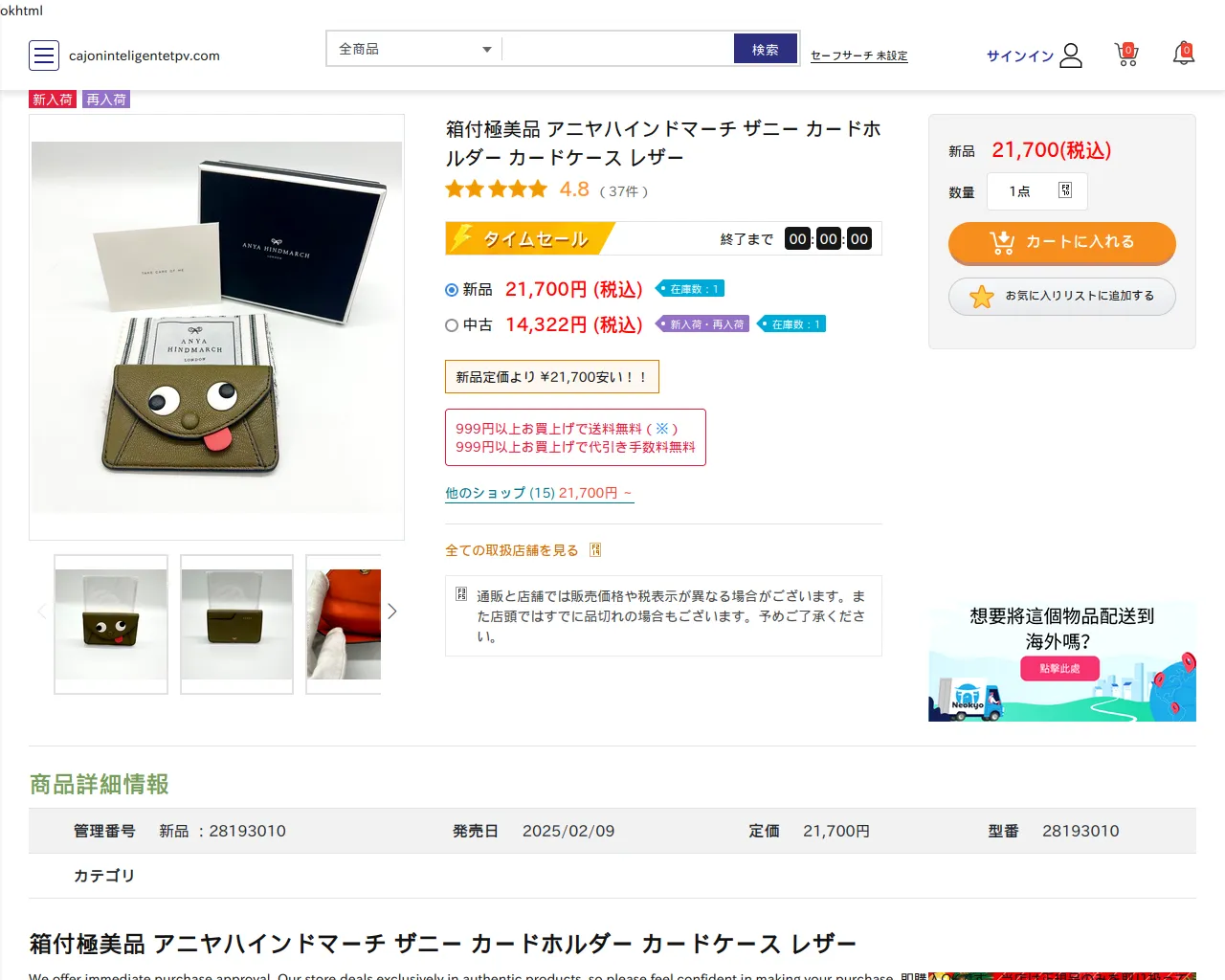Click icon beside 全ての取扱店舗を見る
Viewport: 1225px width, 980px height.
pyautogui.click(x=595, y=550)
